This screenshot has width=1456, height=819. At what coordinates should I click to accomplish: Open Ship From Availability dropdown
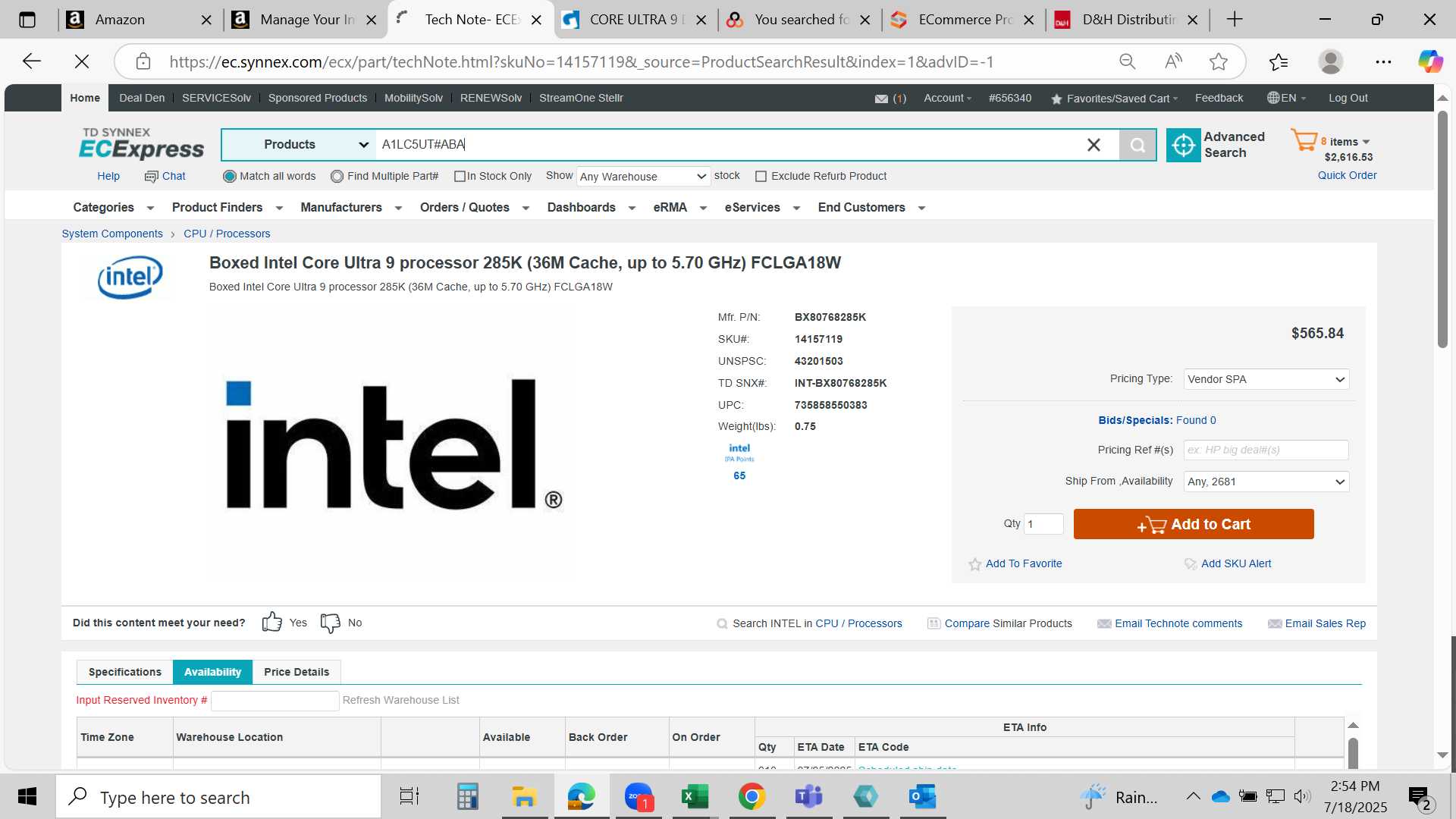(1266, 482)
